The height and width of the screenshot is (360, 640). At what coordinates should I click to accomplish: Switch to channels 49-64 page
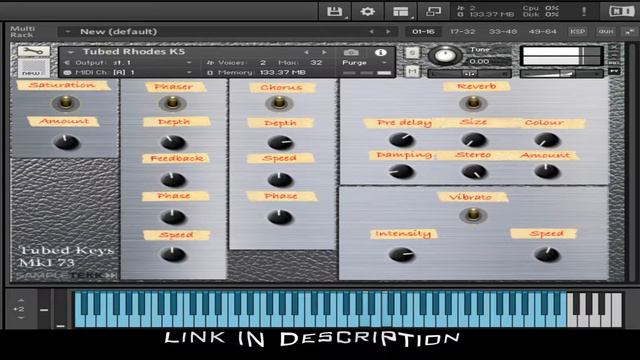542,32
